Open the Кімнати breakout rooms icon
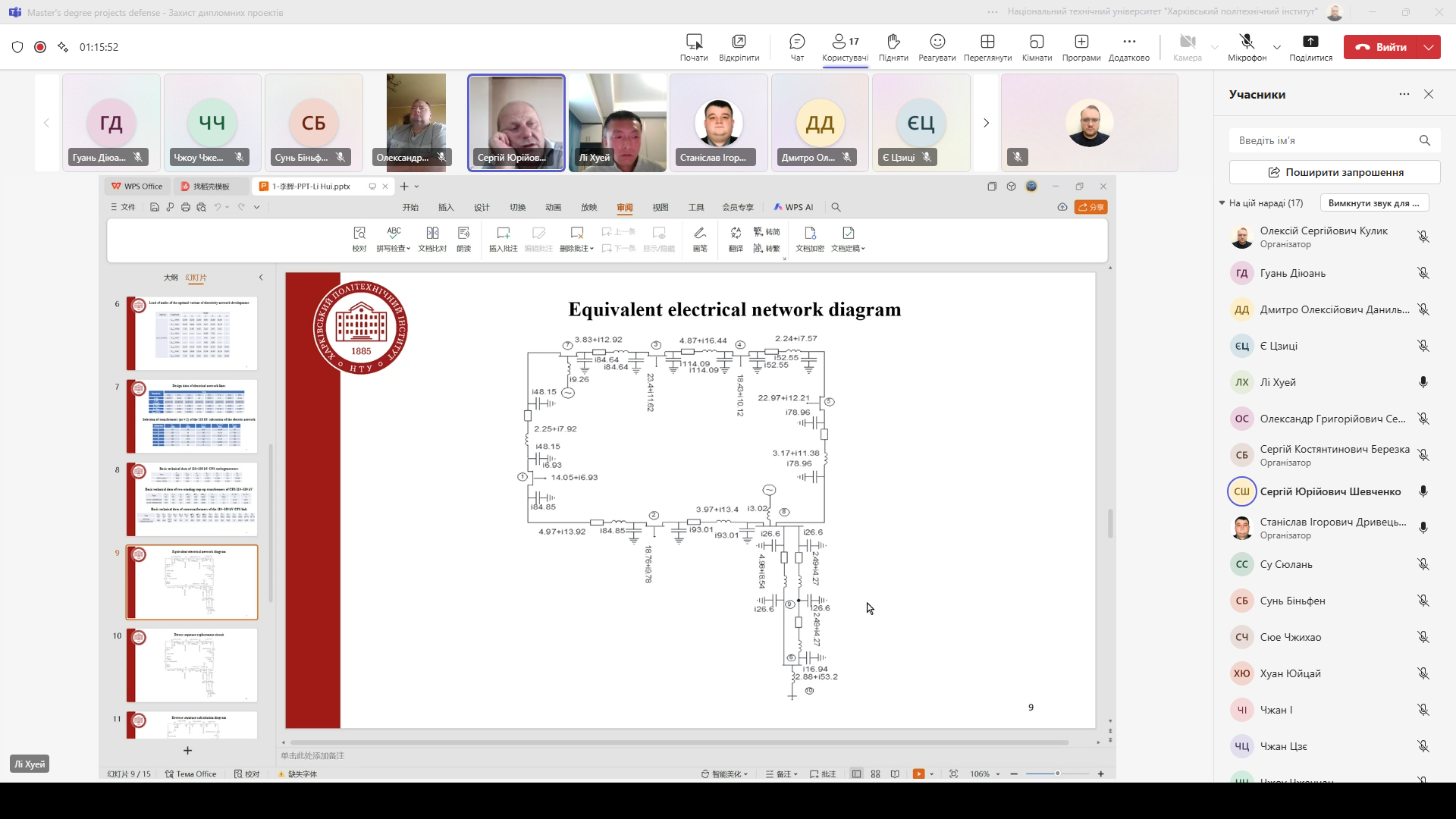This screenshot has height=819, width=1456. pyautogui.click(x=1037, y=46)
